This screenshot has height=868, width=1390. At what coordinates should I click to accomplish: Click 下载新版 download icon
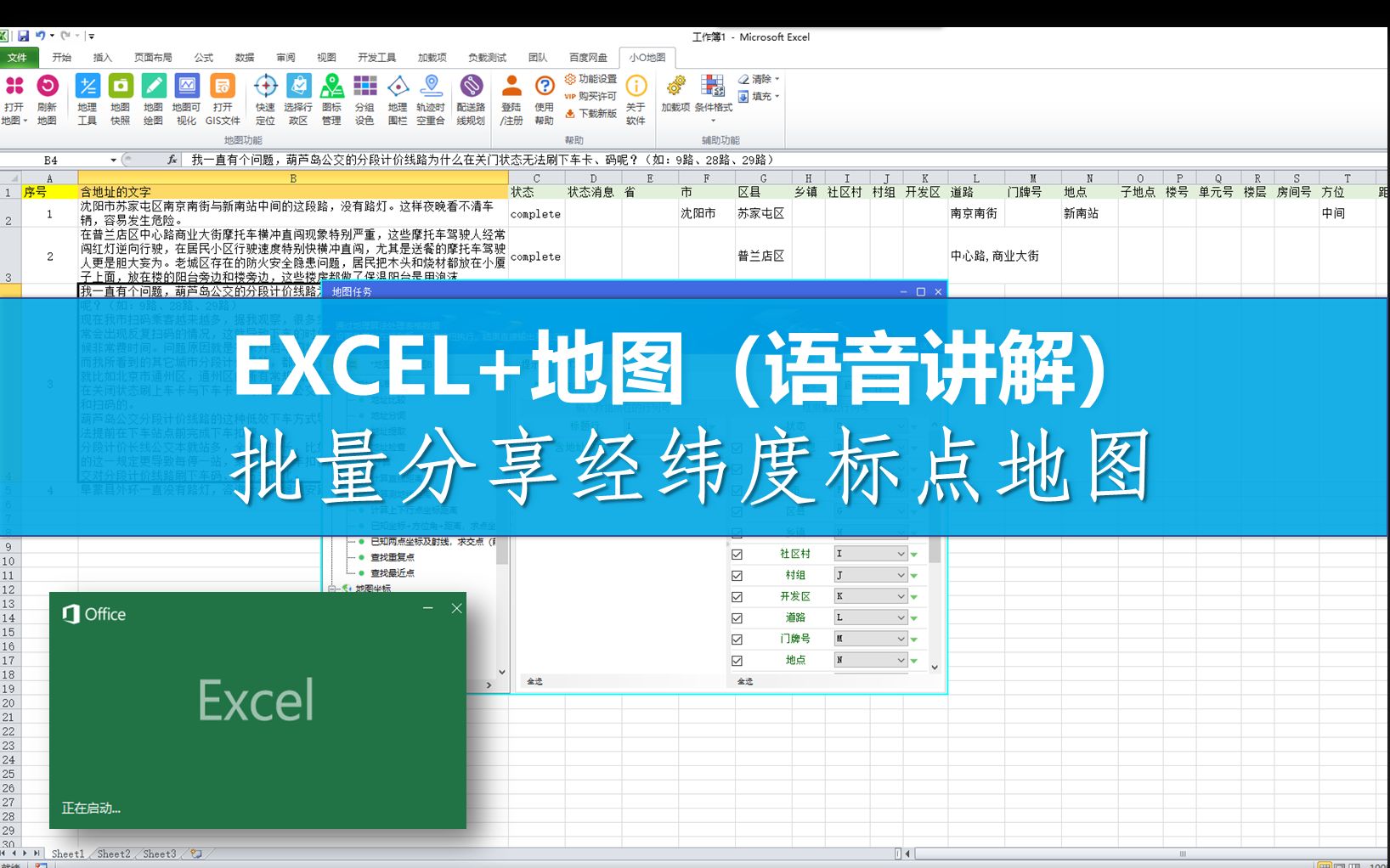click(591, 113)
